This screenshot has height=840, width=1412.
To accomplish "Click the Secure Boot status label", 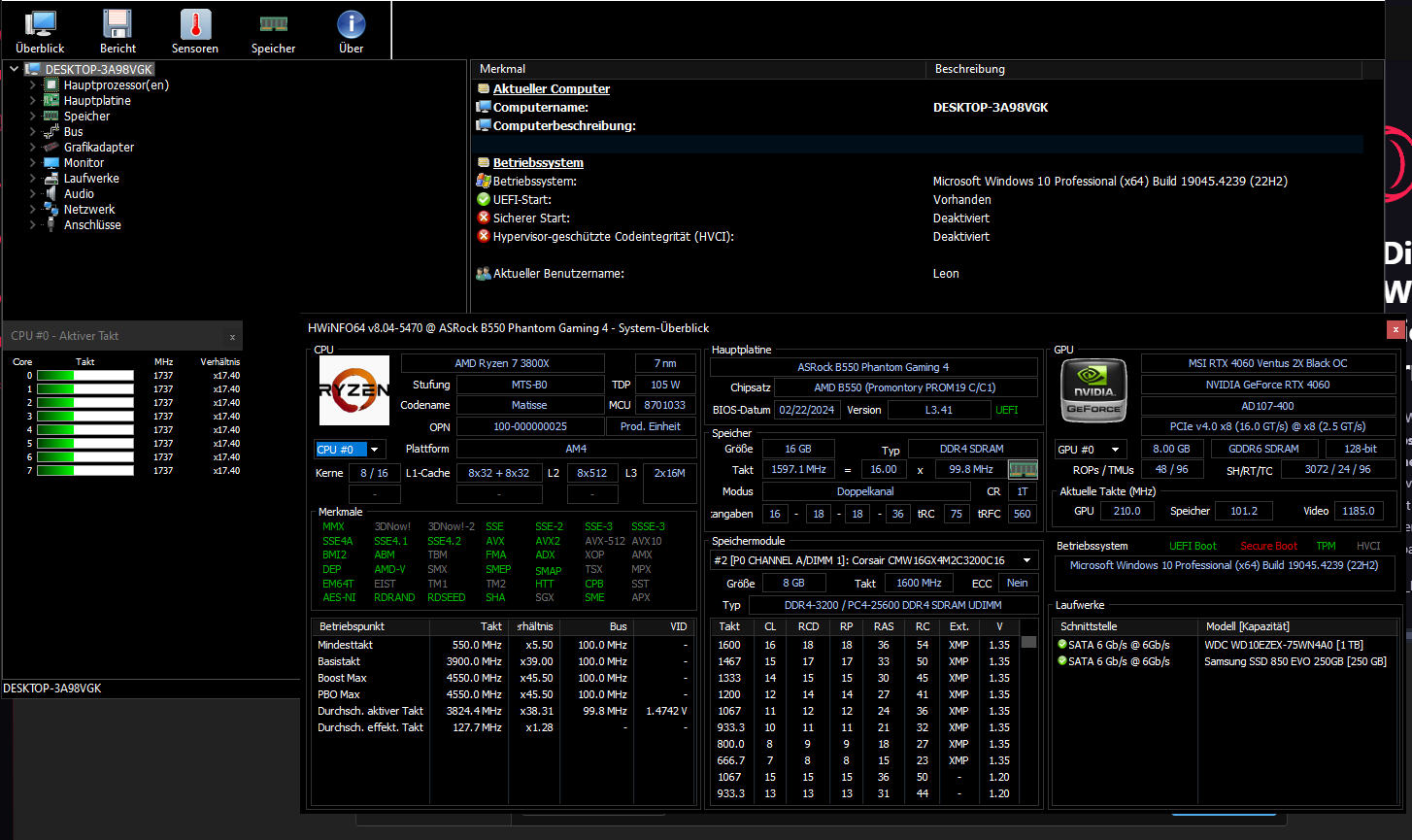I will click(x=1268, y=546).
